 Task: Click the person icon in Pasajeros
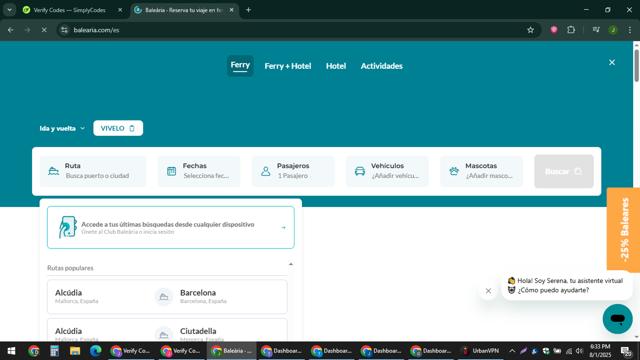(x=266, y=171)
